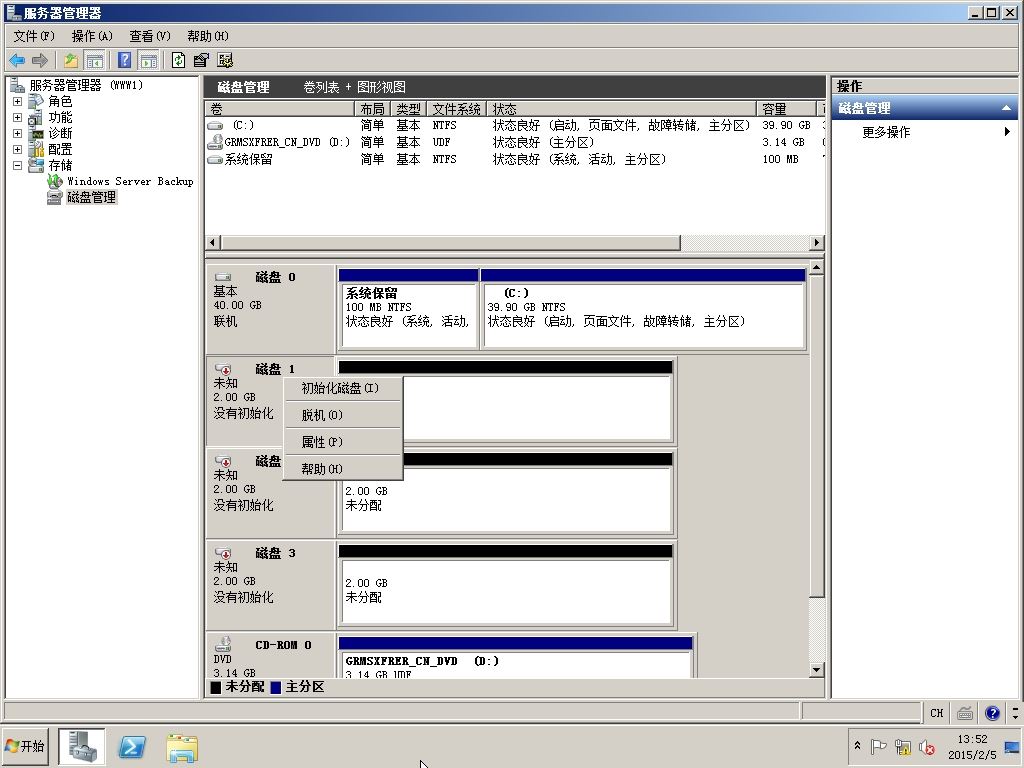Expand the 配置 tree node
This screenshot has height=768, width=1024.
pyautogui.click(x=18, y=150)
